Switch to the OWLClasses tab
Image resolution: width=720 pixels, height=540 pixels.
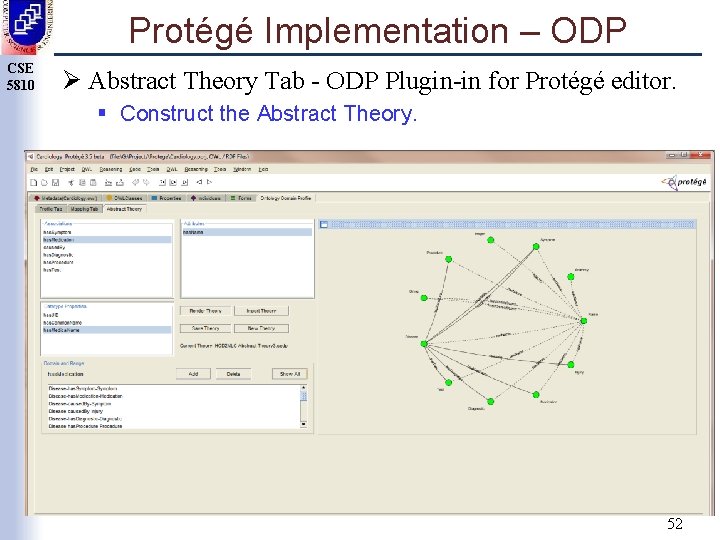124,198
